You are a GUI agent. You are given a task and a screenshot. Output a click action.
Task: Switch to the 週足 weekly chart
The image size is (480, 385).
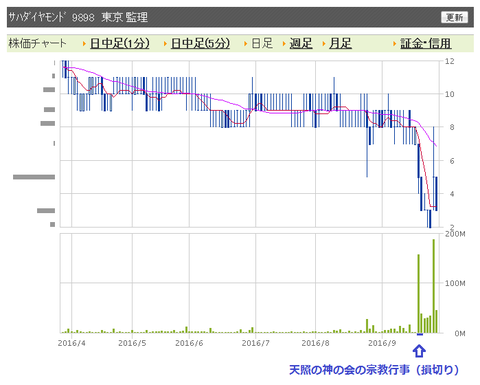coord(301,43)
